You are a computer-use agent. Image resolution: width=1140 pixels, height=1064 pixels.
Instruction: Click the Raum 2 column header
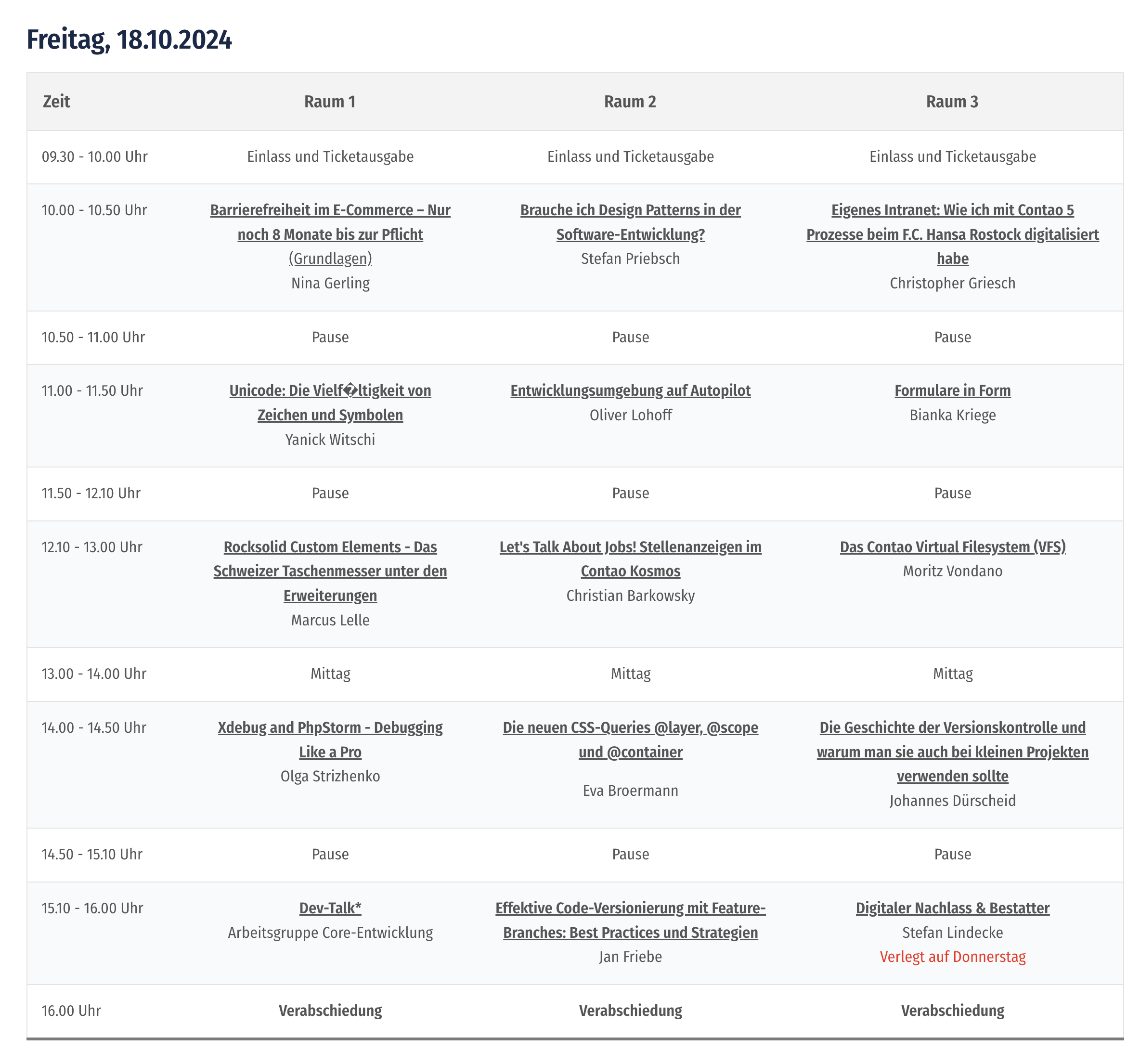click(630, 102)
